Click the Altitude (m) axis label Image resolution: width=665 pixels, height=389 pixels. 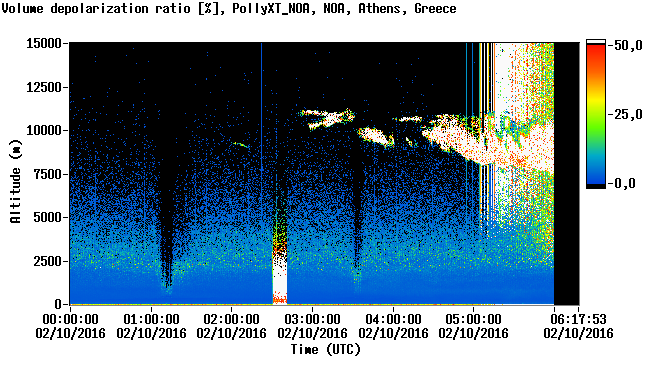(16, 182)
